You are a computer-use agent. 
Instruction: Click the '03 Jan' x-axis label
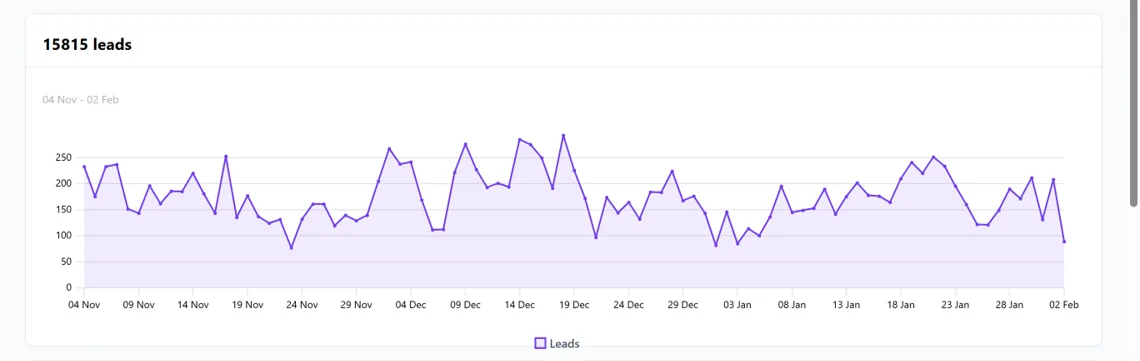(738, 305)
